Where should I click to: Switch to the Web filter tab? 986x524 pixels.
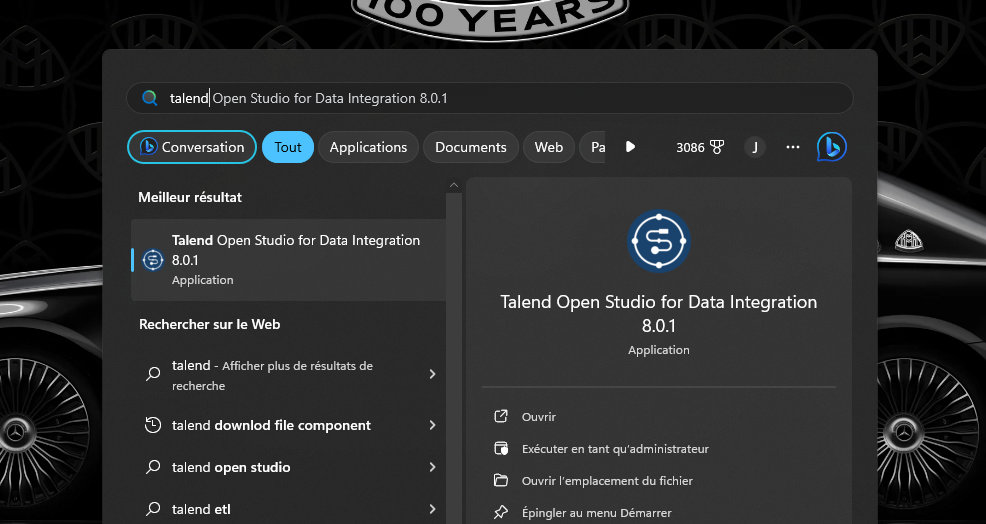pos(548,147)
